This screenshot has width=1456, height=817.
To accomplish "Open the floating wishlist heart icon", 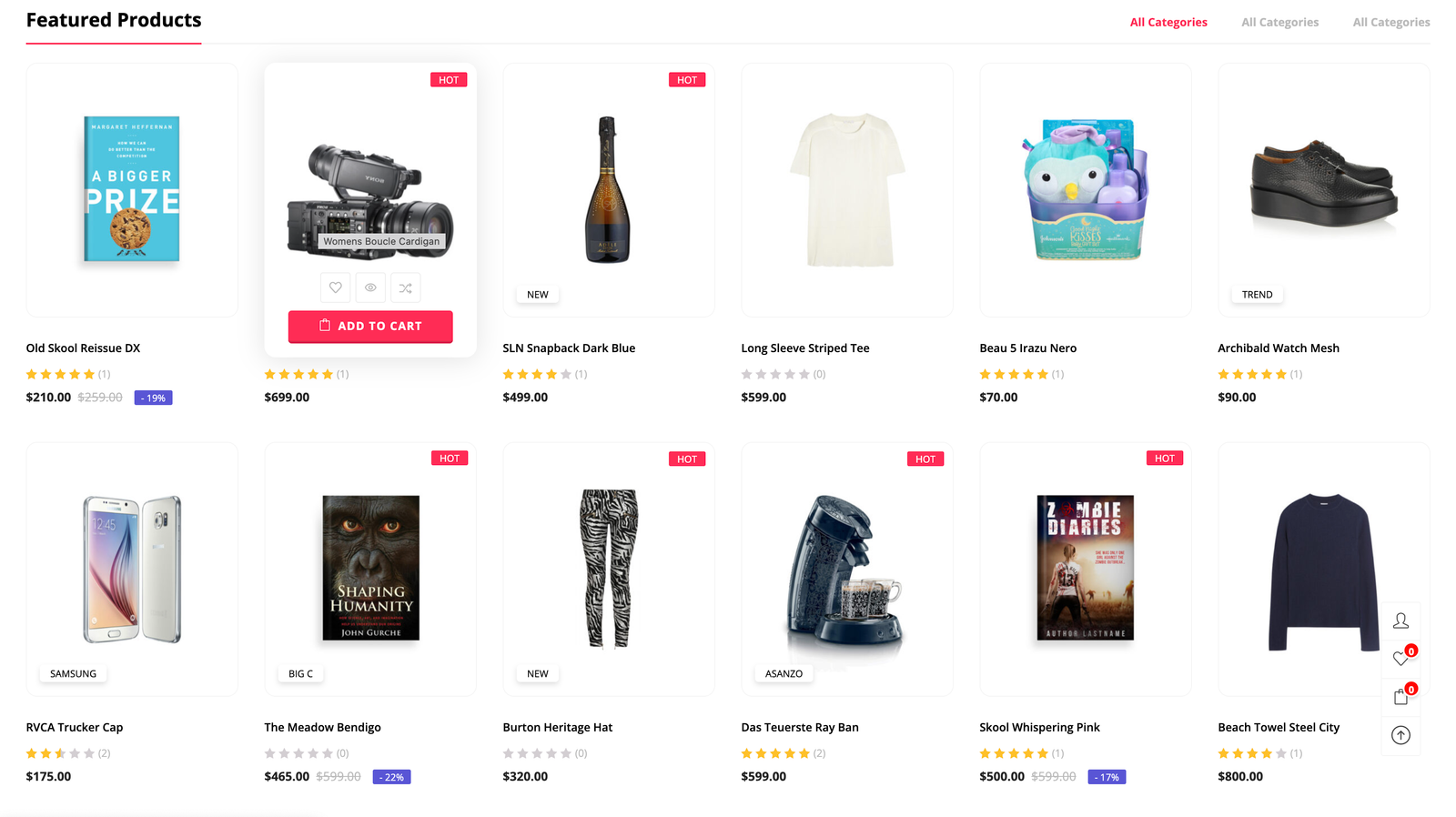I will point(1400,659).
